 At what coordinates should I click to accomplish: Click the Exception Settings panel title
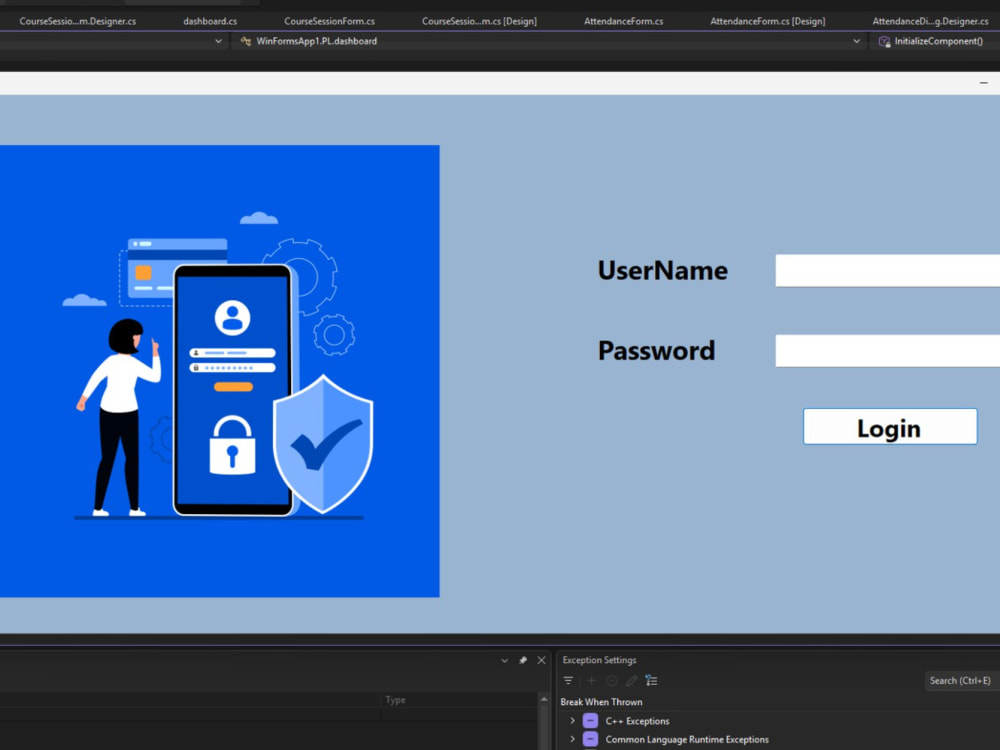(599, 660)
